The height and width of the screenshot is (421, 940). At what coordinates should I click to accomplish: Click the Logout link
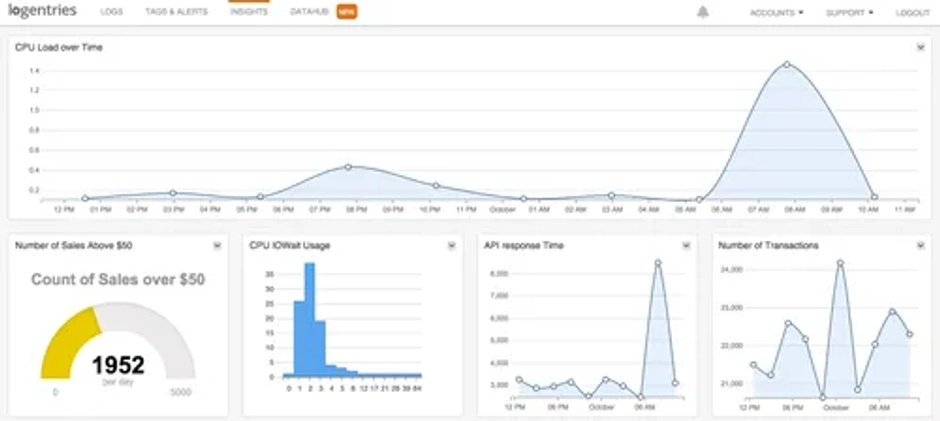pos(912,13)
